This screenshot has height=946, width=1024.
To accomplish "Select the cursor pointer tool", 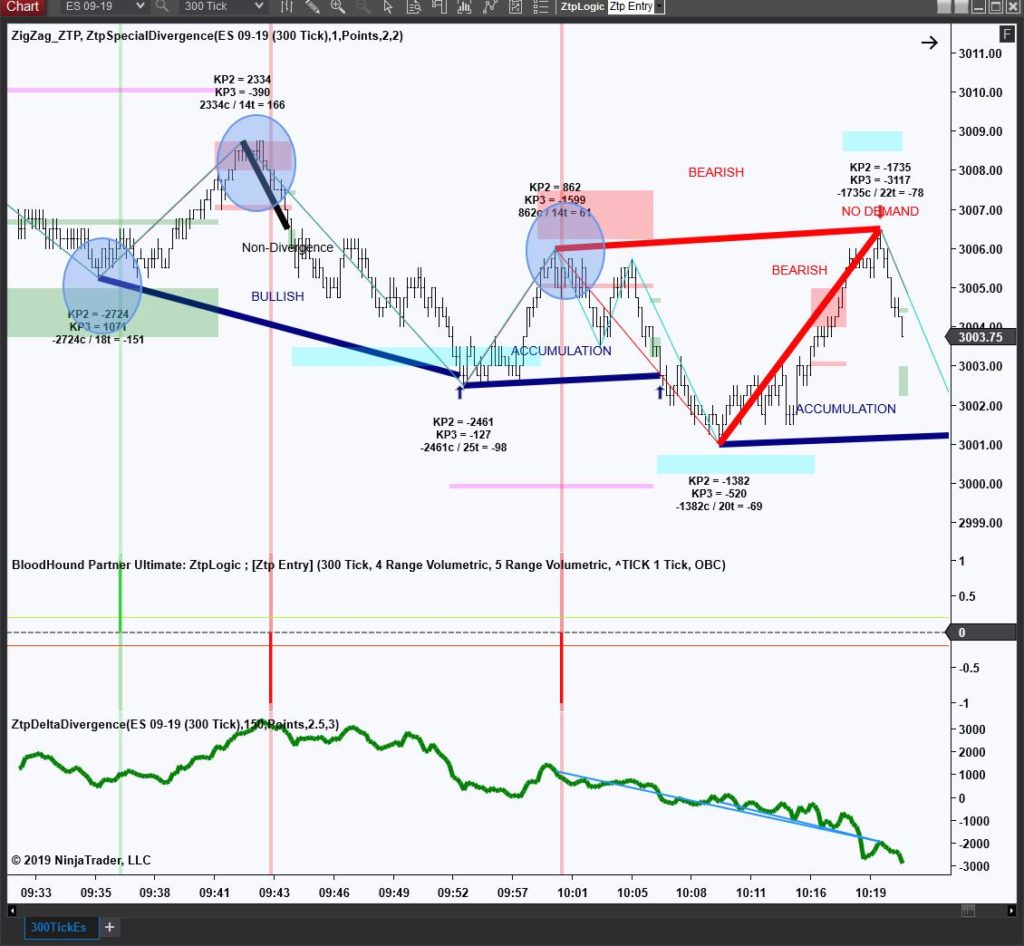I will point(386,7).
